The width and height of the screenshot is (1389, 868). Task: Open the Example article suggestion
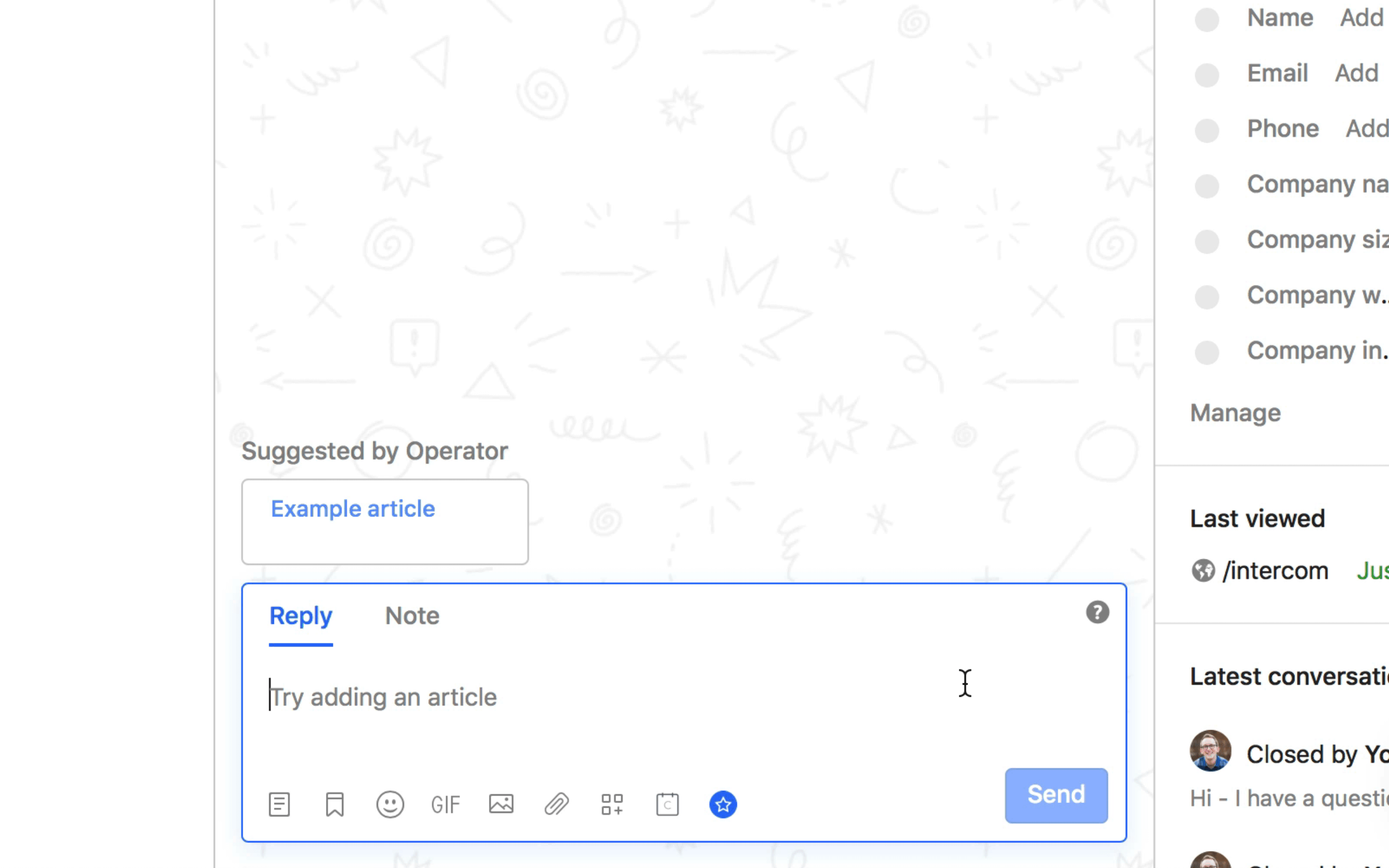pyautogui.click(x=353, y=509)
